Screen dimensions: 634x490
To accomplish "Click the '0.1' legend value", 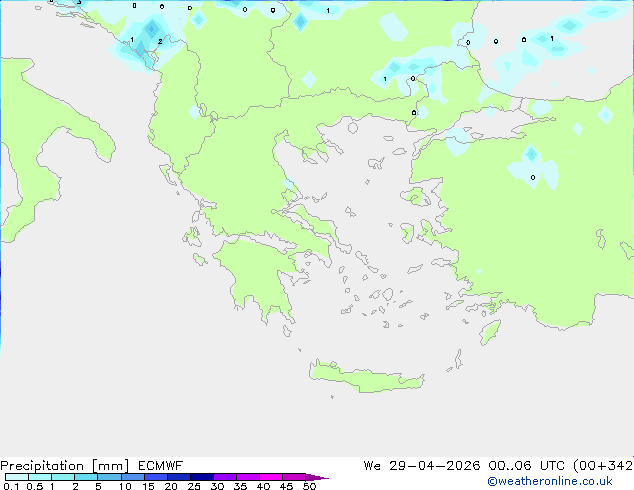I will click(x=11, y=486).
